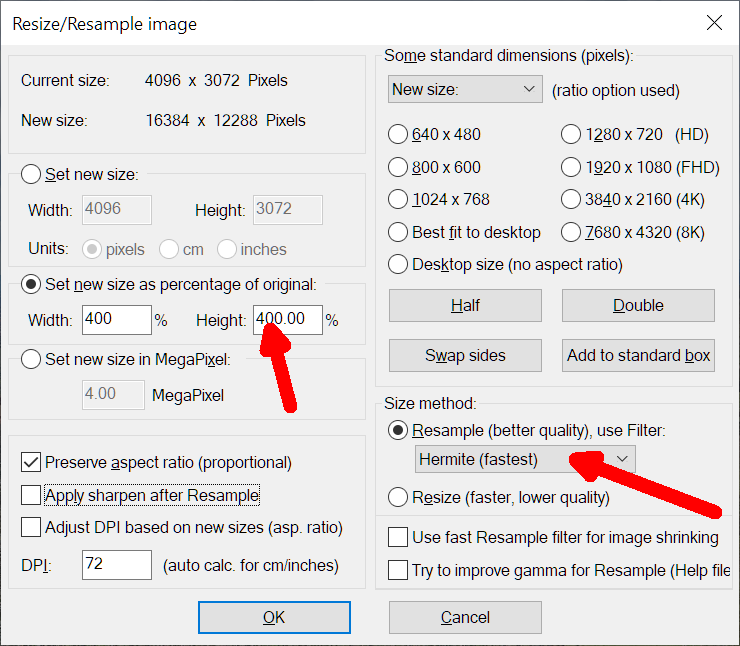Select 'Set new size in MegaPixel' option
The image size is (740, 646).
point(31,359)
